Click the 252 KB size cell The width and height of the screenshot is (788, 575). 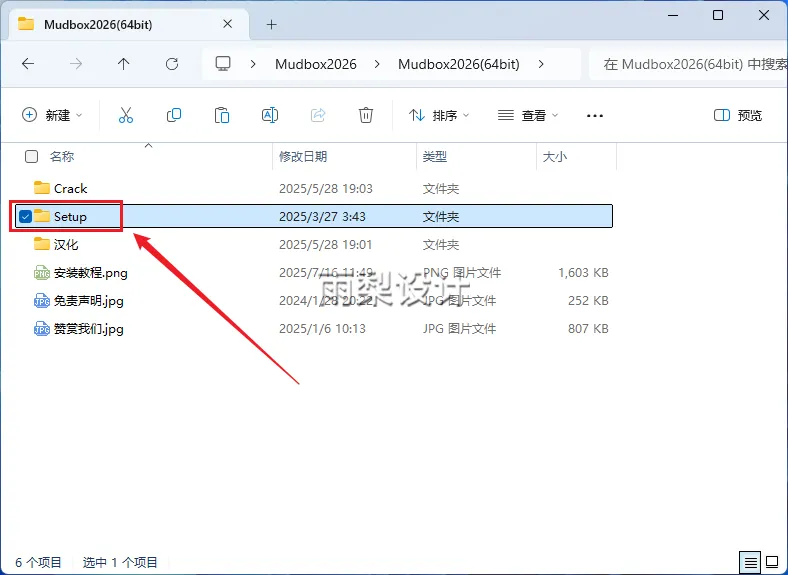[x=588, y=301]
